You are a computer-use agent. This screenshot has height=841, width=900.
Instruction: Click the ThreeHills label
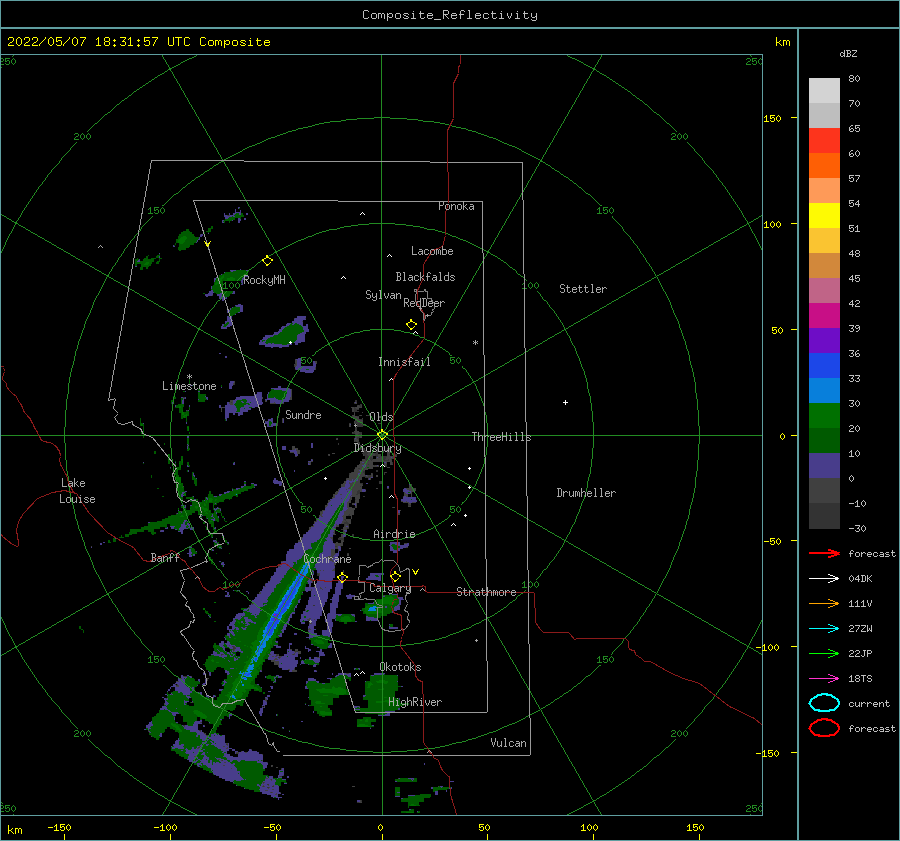(x=501, y=437)
